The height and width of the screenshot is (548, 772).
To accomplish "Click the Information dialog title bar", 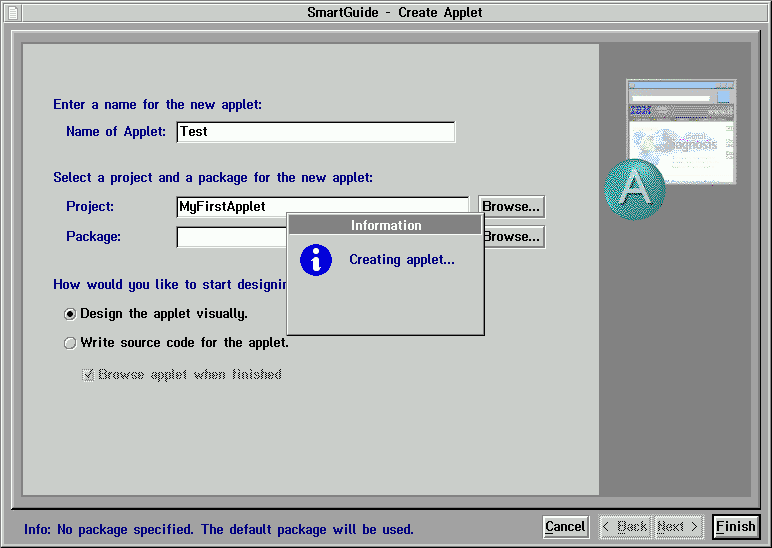I will [x=385, y=226].
